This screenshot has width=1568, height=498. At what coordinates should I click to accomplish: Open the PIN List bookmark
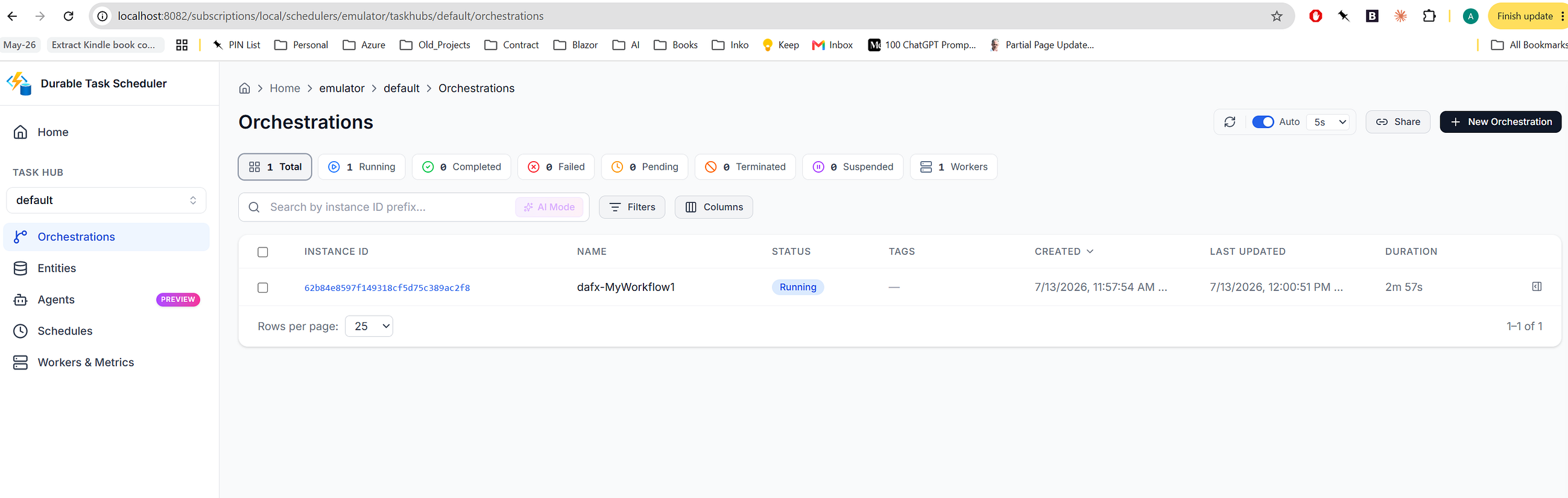pyautogui.click(x=236, y=45)
